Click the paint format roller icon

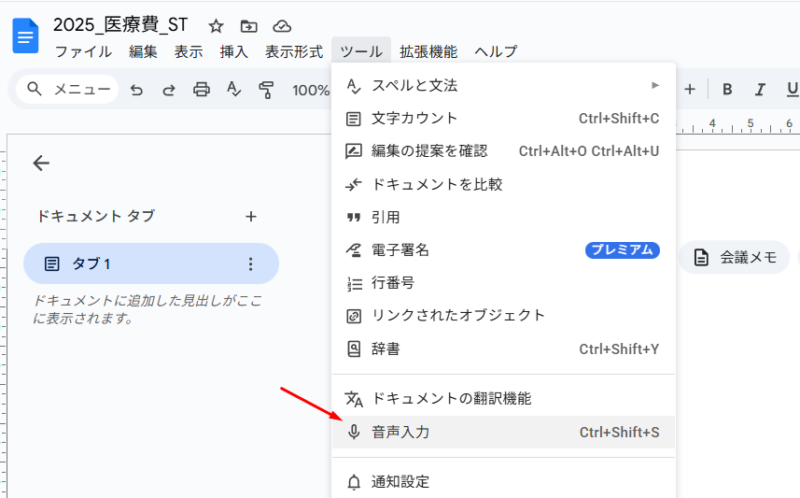(266, 90)
